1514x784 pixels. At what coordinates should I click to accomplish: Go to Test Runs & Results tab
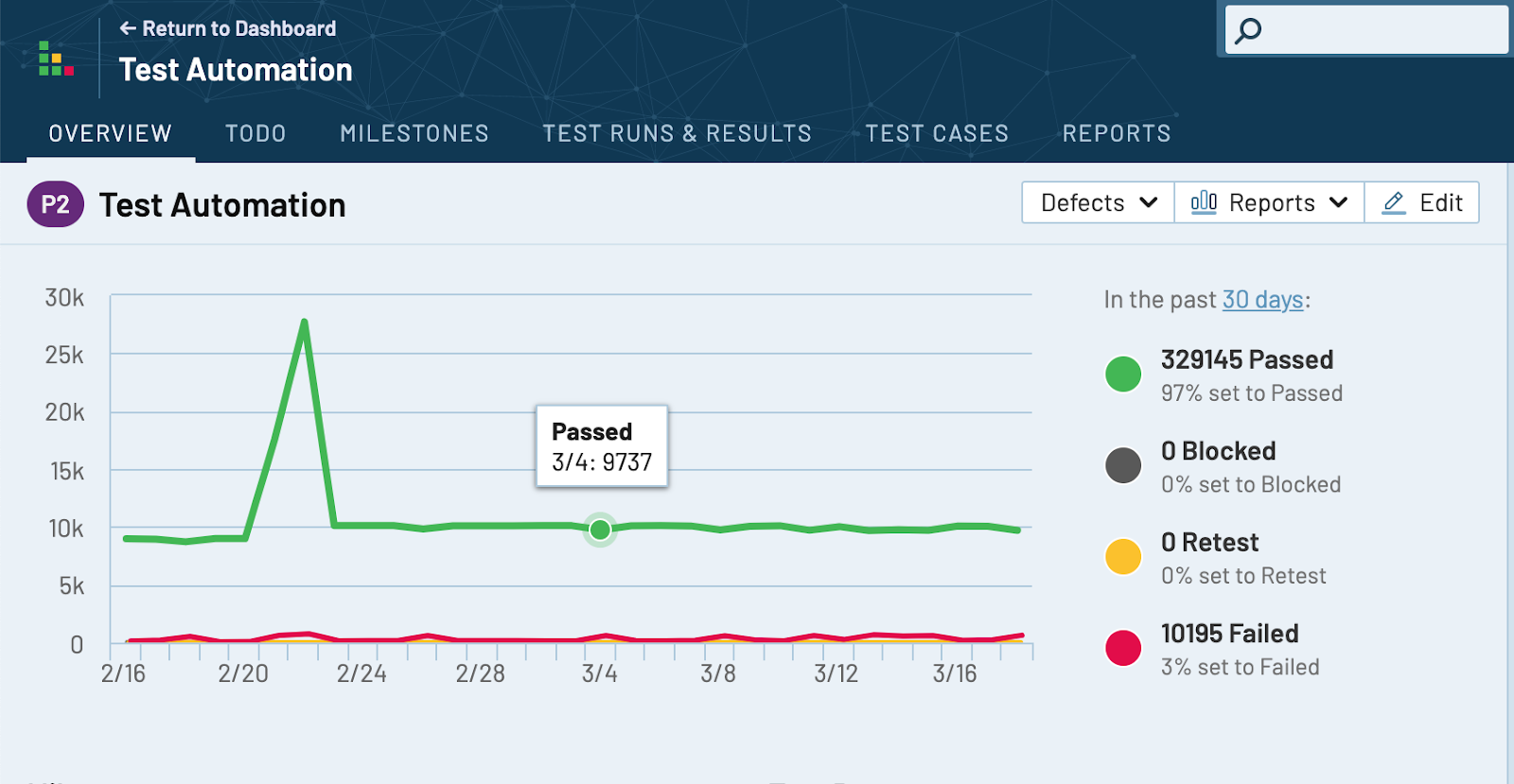pyautogui.click(x=677, y=133)
